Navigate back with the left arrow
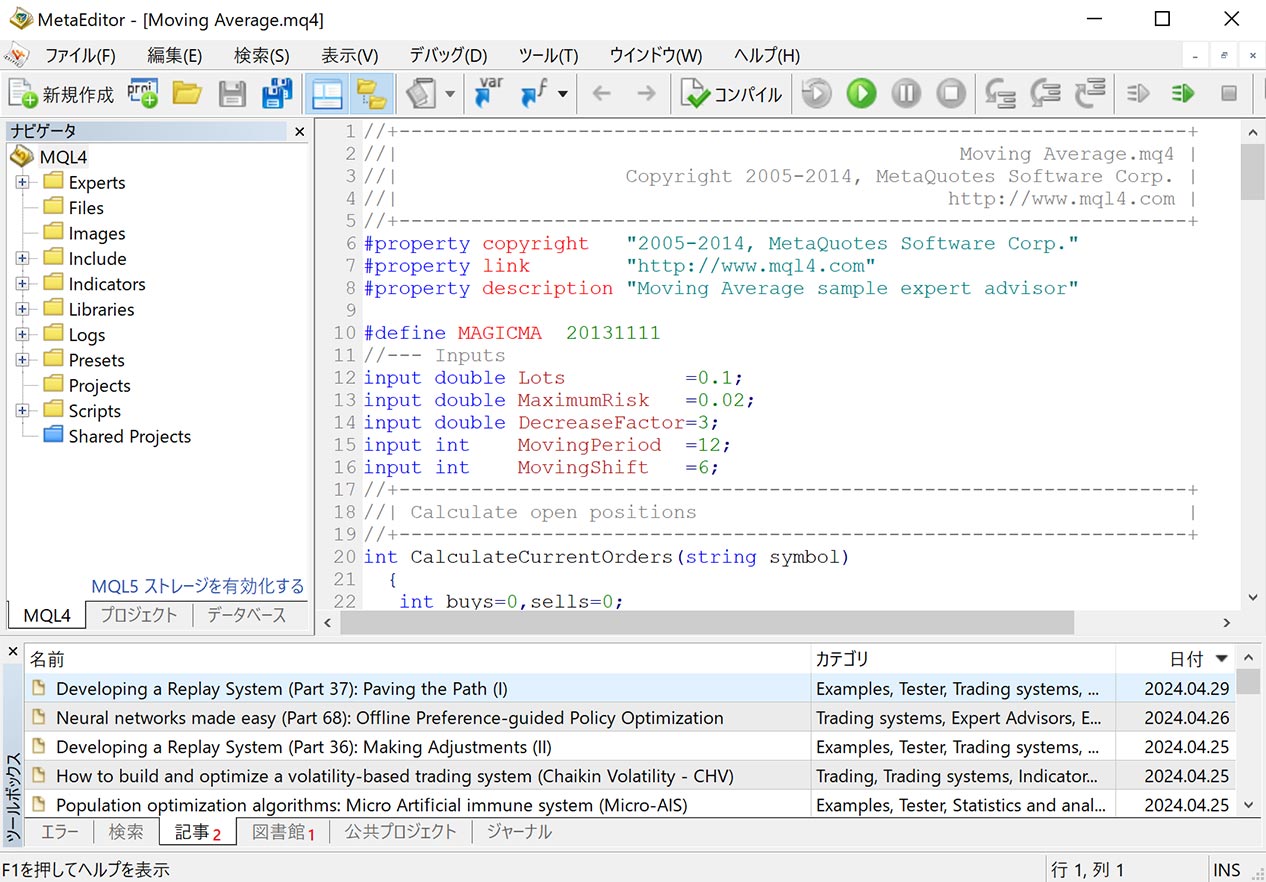1266x882 pixels. tap(601, 94)
